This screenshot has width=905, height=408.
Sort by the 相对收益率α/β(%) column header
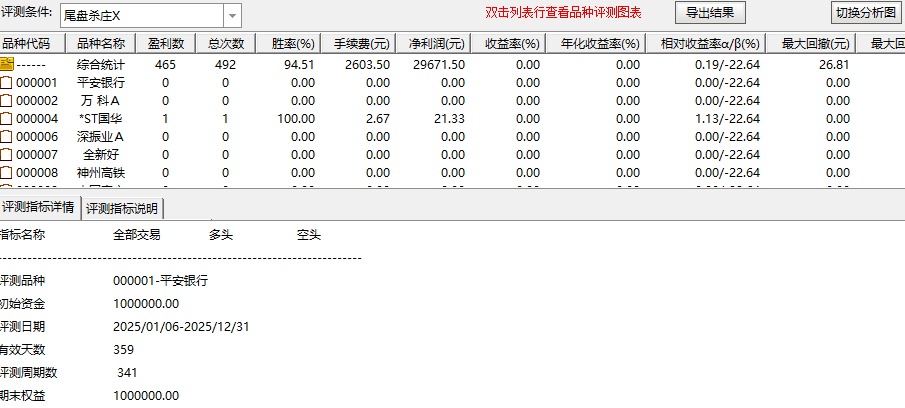coord(705,43)
